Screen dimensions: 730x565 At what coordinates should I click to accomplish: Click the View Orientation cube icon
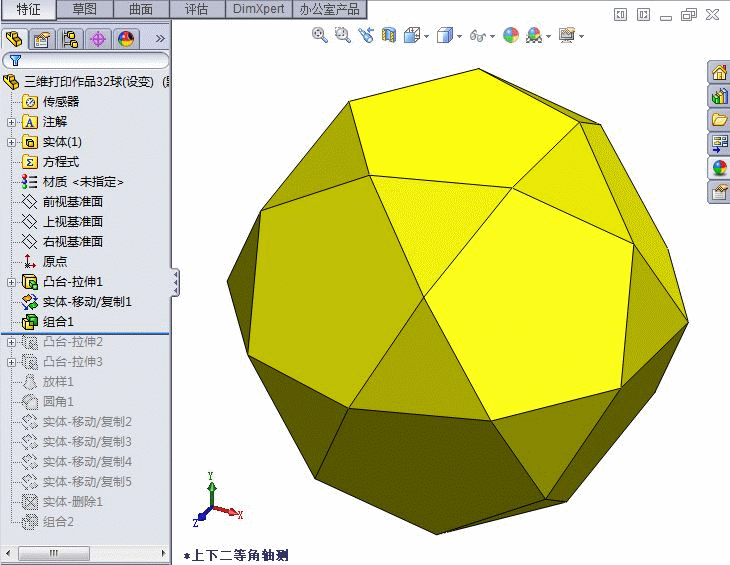pyautogui.click(x=412, y=35)
